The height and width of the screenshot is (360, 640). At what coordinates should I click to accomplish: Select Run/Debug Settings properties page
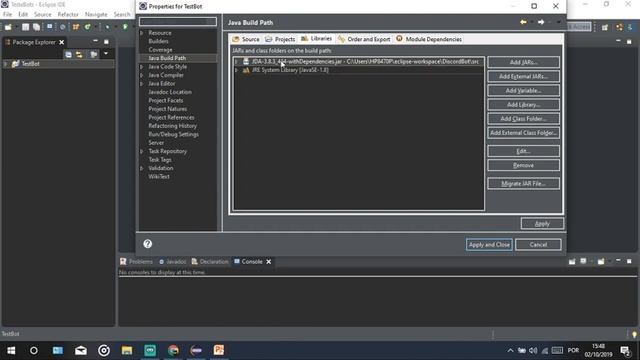173,134
